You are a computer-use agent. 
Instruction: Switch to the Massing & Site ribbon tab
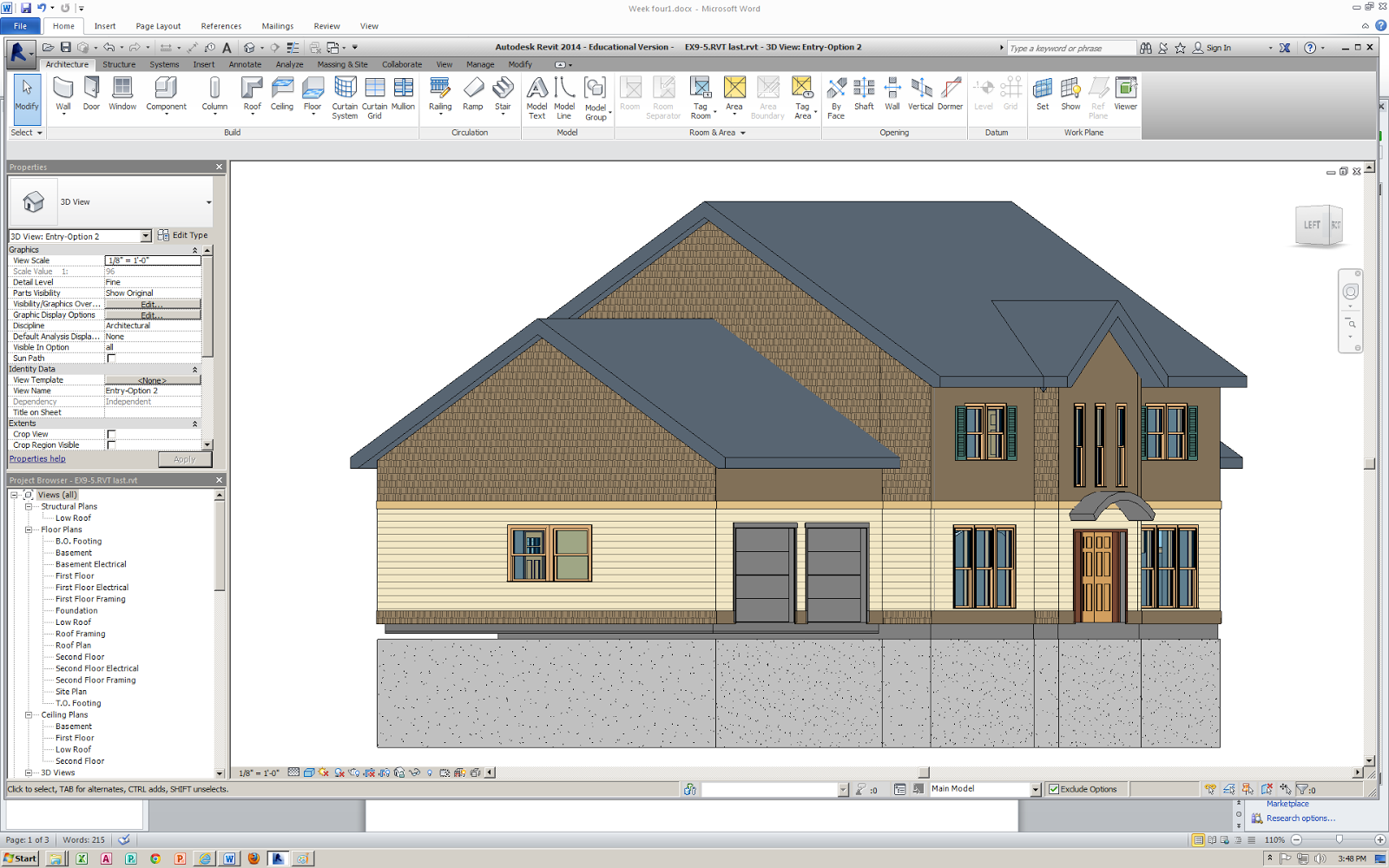click(342, 63)
